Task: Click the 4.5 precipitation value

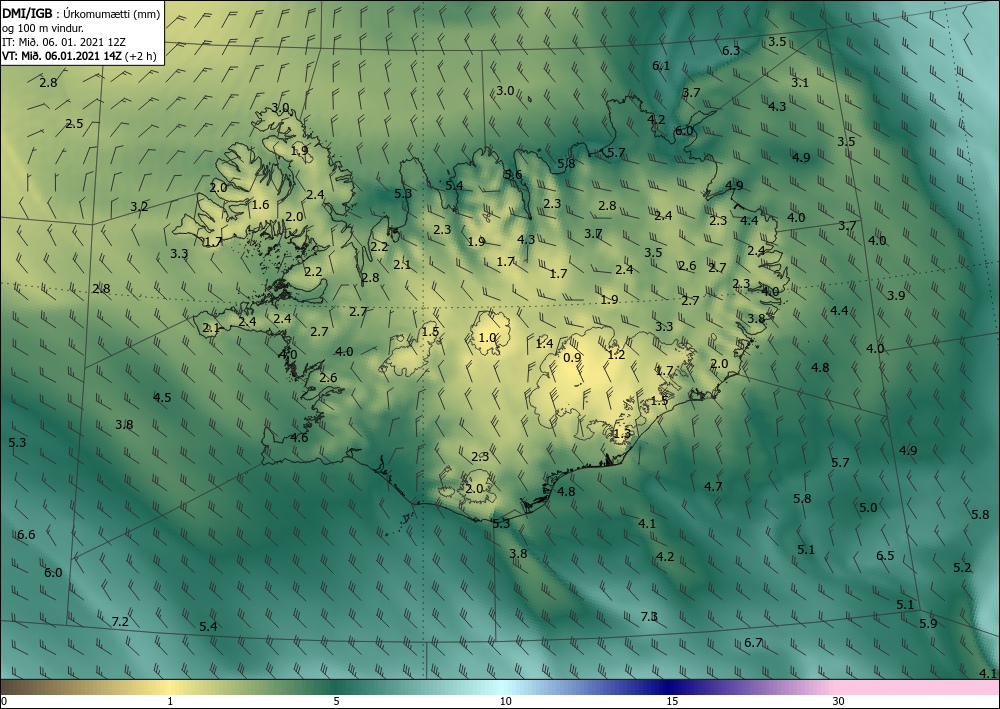Action: coord(162,397)
